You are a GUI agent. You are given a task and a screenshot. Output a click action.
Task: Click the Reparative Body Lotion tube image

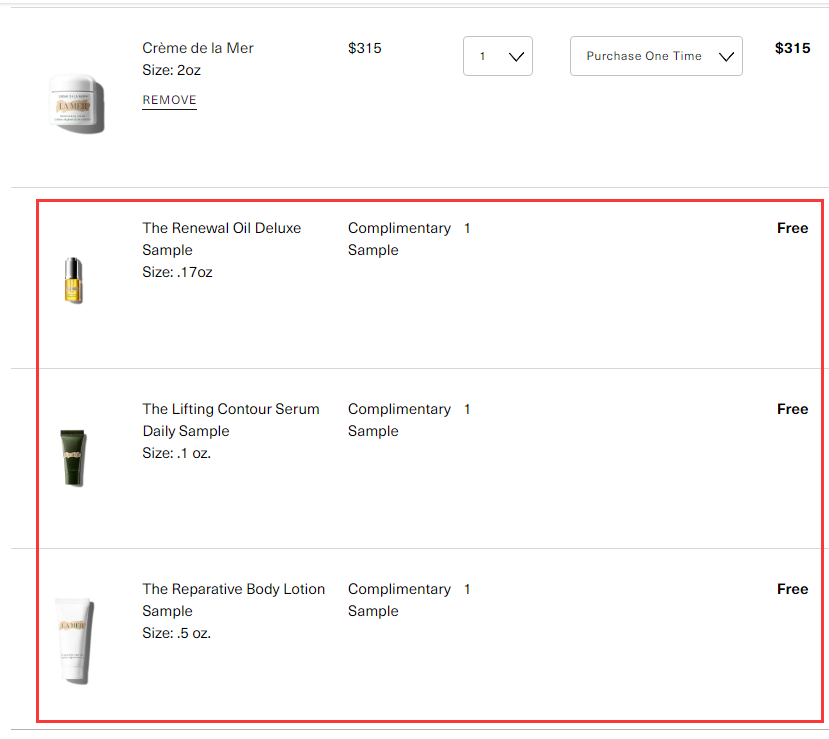click(x=74, y=639)
